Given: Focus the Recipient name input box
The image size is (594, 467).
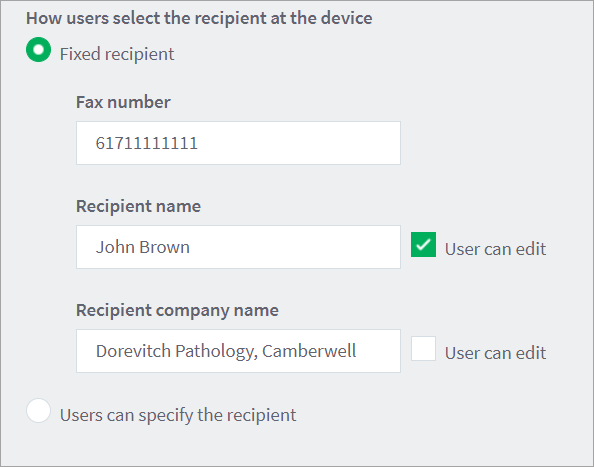Looking at the screenshot, I should tap(238, 247).
